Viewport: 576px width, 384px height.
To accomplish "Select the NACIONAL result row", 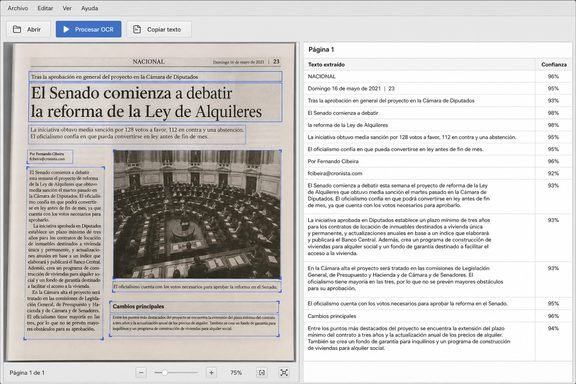I will click(438, 76).
